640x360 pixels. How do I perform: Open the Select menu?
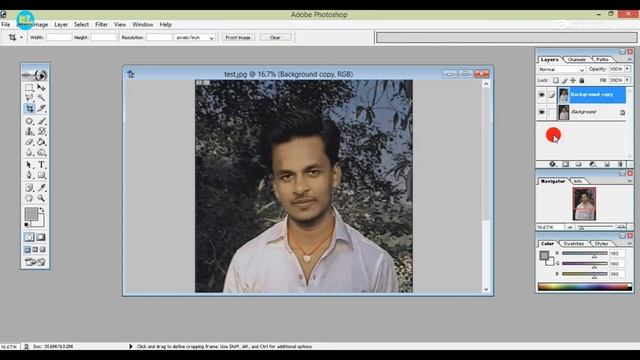click(x=81, y=24)
